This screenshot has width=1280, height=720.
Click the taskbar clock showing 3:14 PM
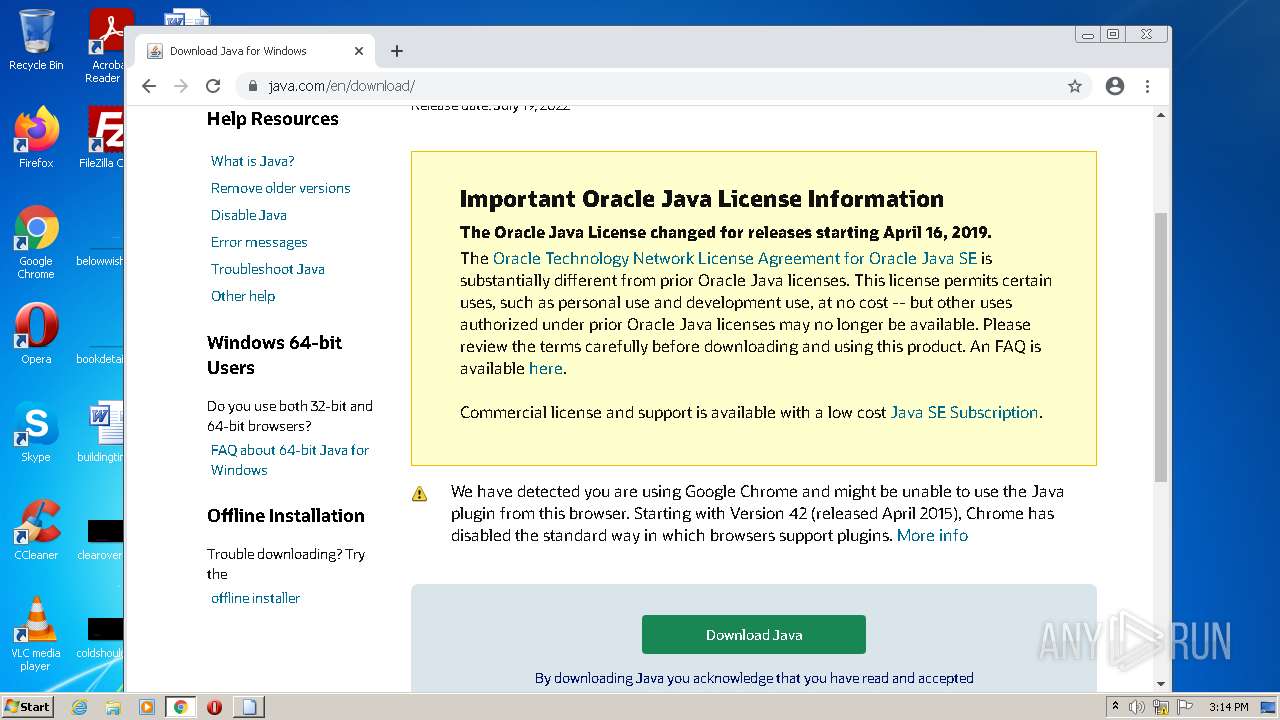coord(1228,707)
